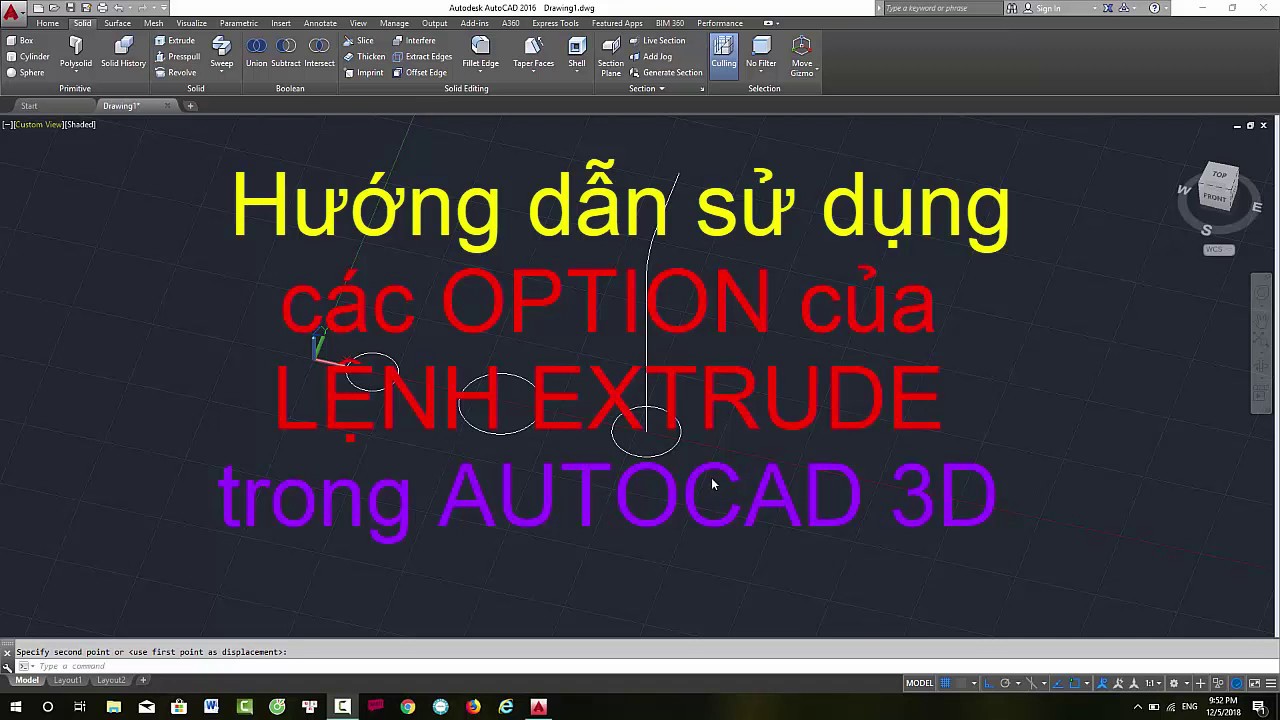The width and height of the screenshot is (1280, 720).
Task: Open the Custom View viewport label menu
Action: (x=40, y=125)
